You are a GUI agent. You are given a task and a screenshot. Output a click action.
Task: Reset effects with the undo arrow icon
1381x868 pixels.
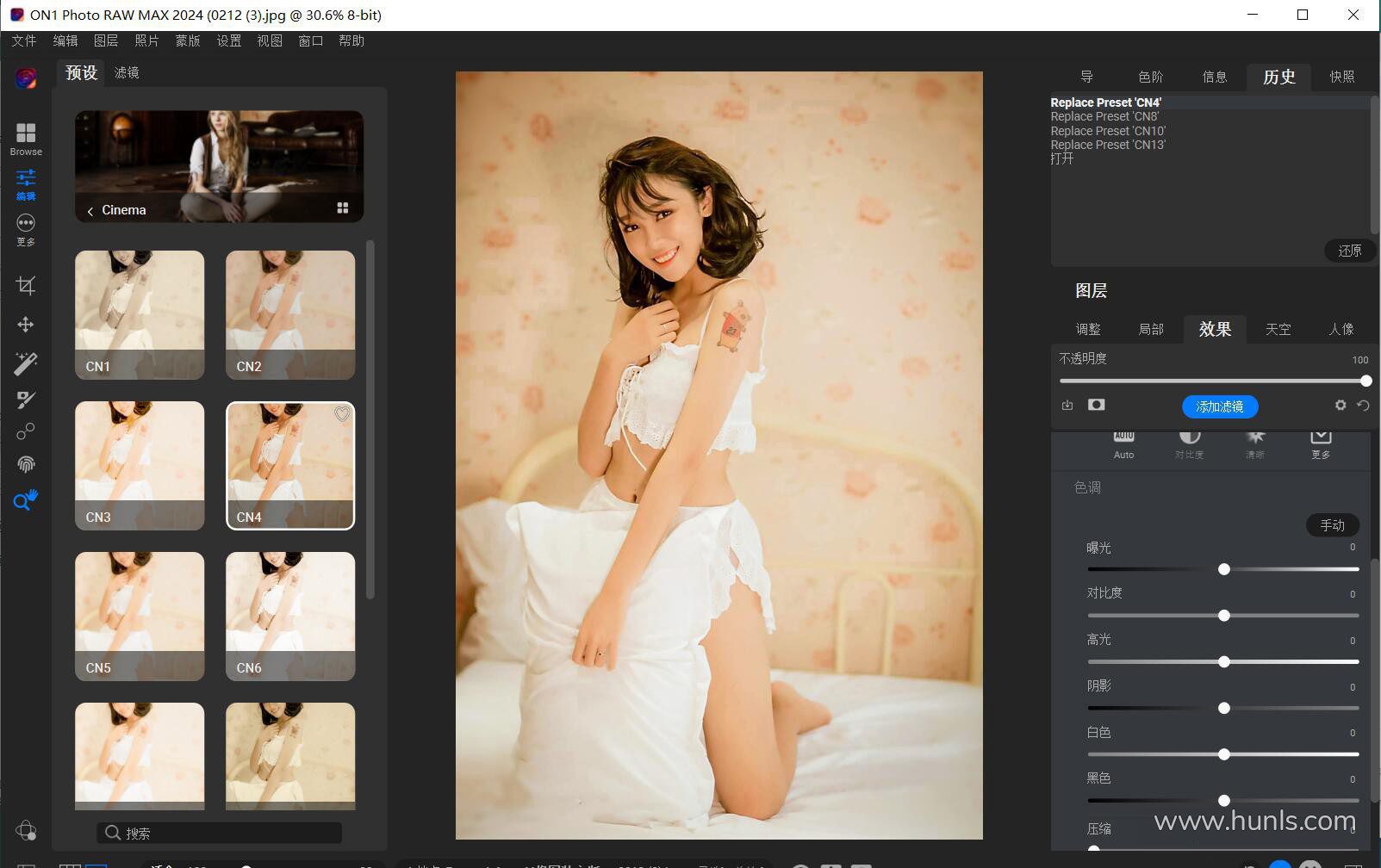click(x=1363, y=405)
